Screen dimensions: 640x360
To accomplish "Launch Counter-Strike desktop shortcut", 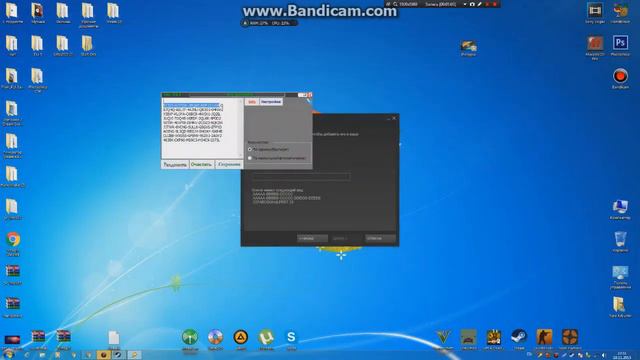I will (x=544, y=337).
